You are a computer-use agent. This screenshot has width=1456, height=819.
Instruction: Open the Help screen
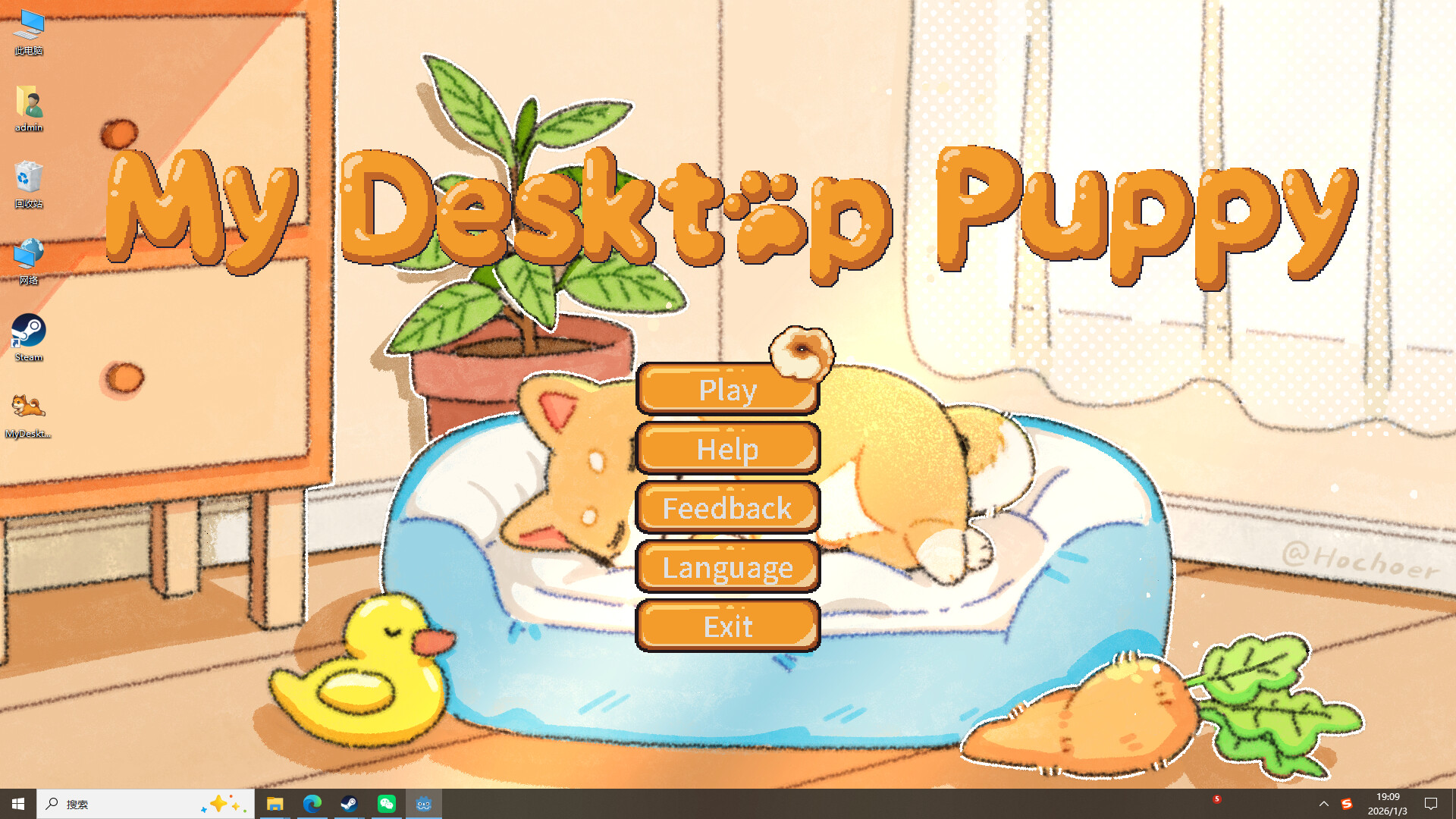[727, 449]
